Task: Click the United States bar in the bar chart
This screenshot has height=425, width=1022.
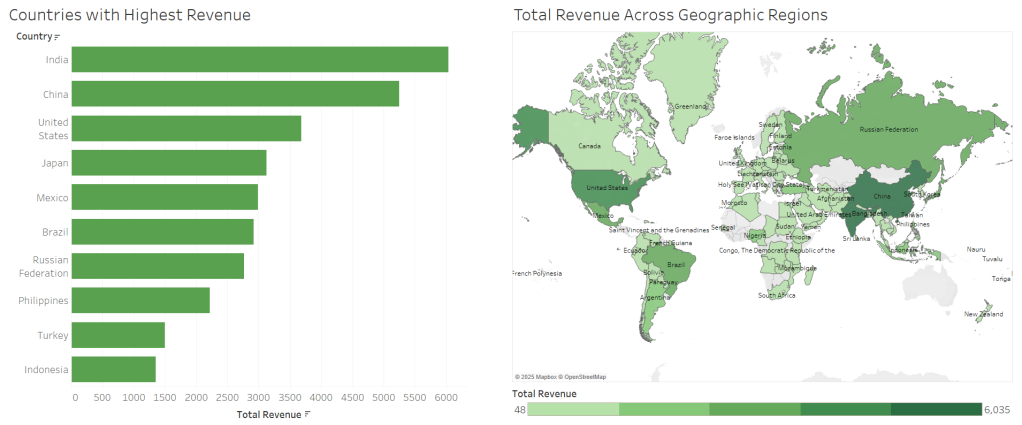Action: pos(187,128)
